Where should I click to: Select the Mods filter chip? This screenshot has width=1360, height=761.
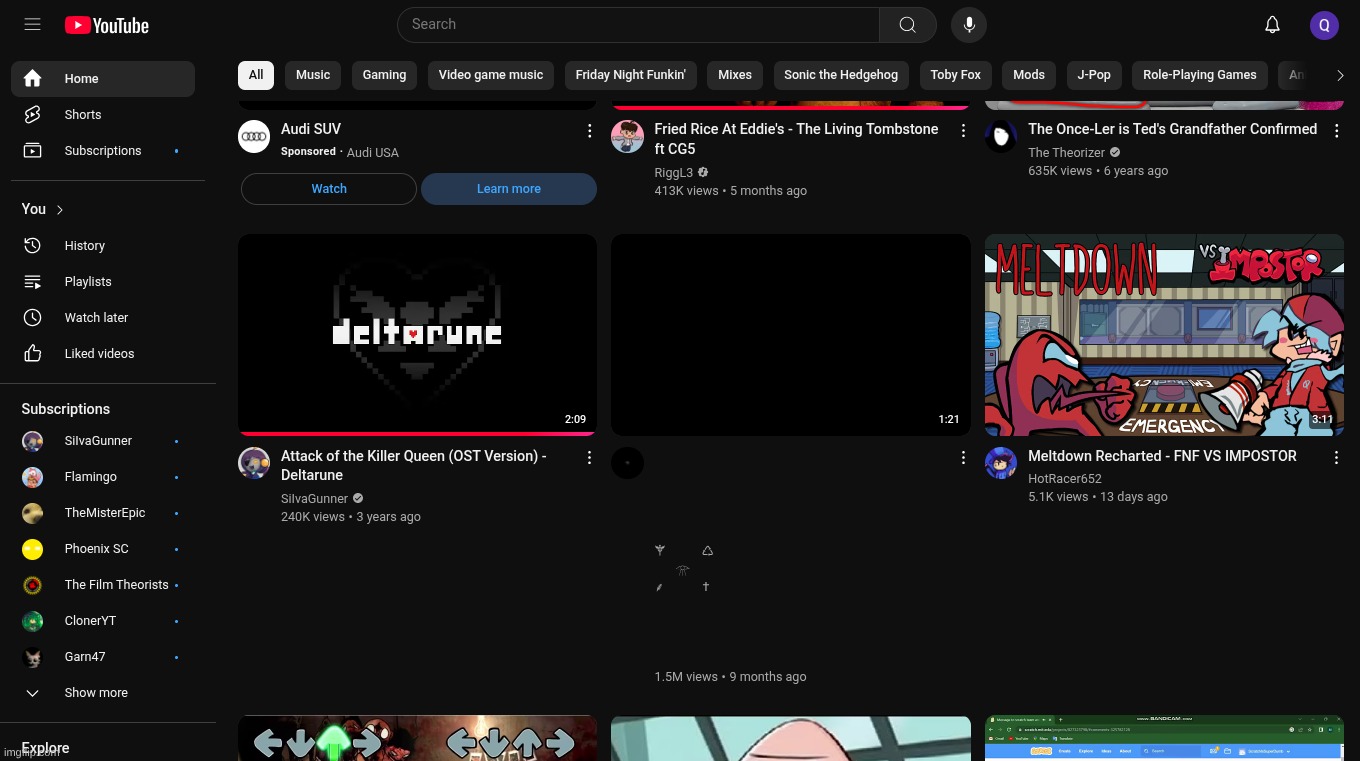1029,75
